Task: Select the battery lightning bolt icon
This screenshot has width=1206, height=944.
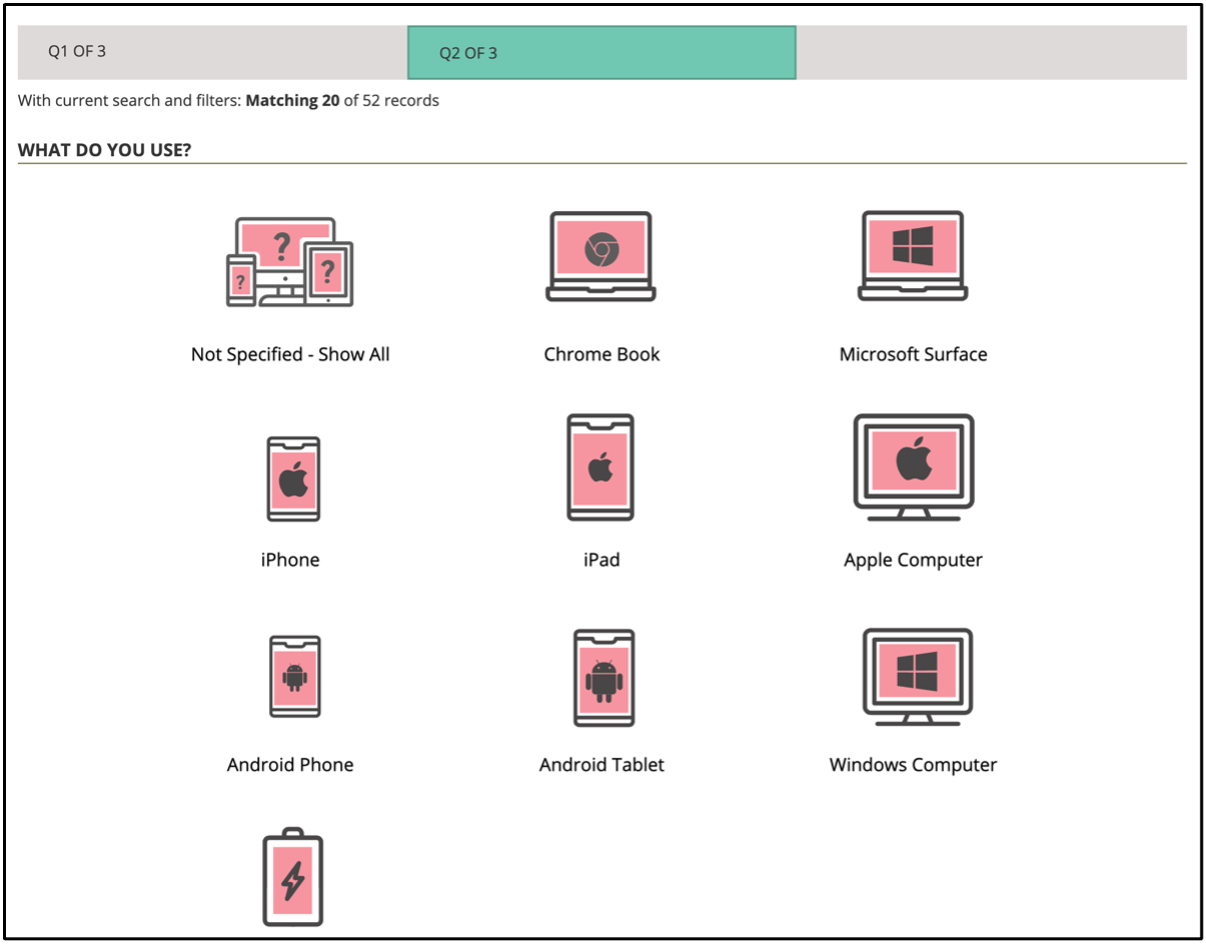Action: [293, 877]
